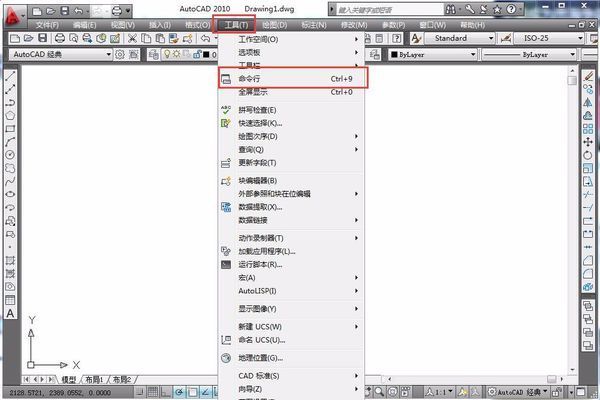Expand the 工作空间(O) submenu
Viewport: 600px width, 400px height.
coord(291,39)
